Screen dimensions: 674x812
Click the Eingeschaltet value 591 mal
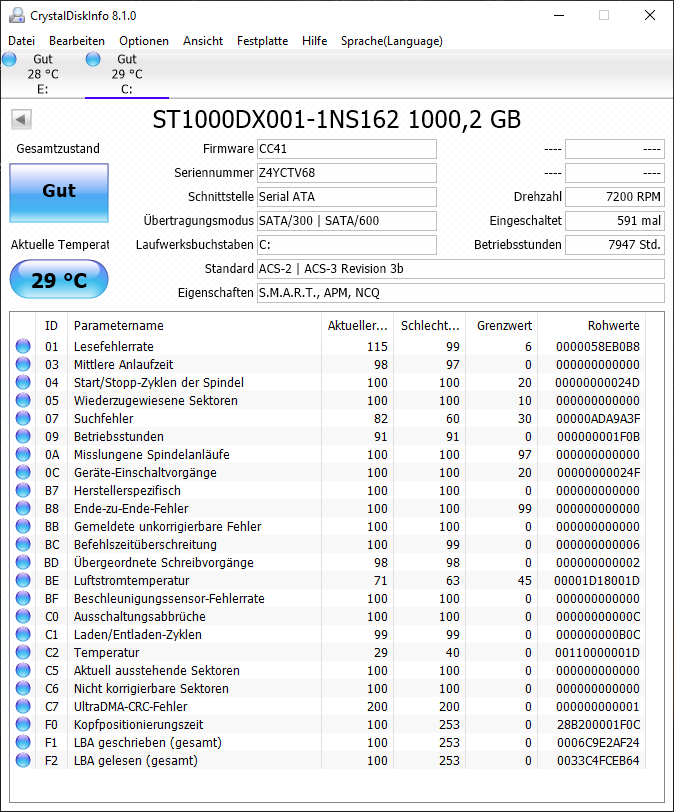[x=615, y=221]
